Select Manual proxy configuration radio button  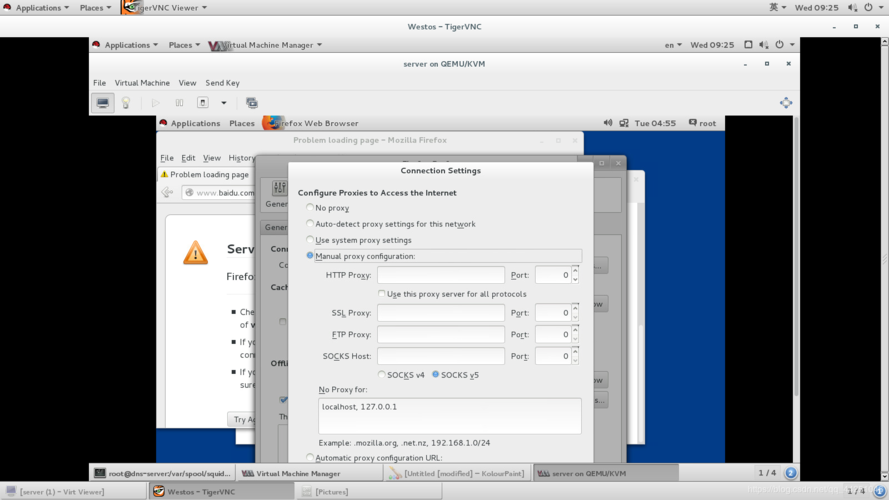point(310,256)
